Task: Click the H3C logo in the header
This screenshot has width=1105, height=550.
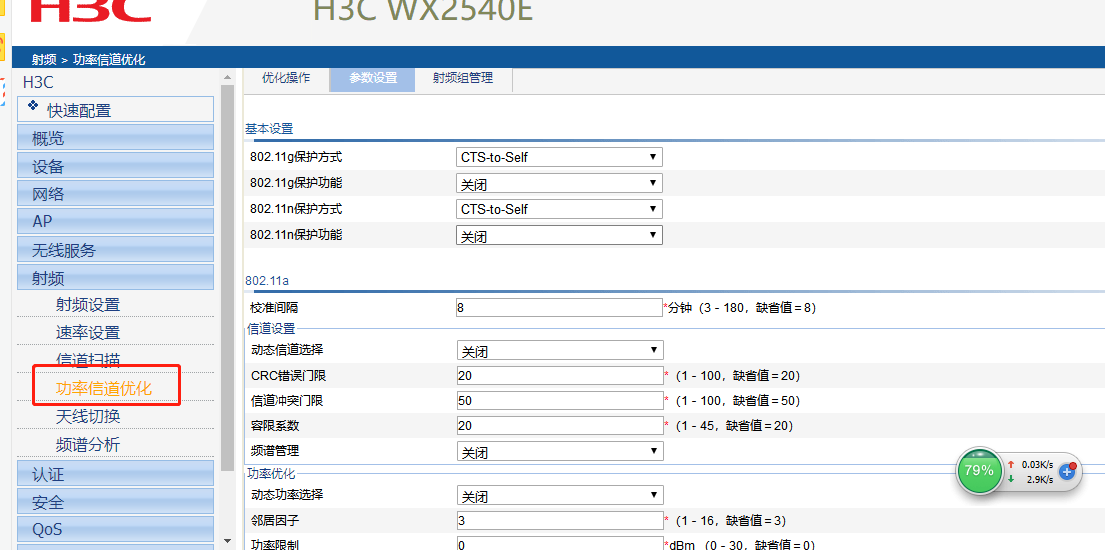Action: [x=90, y=11]
